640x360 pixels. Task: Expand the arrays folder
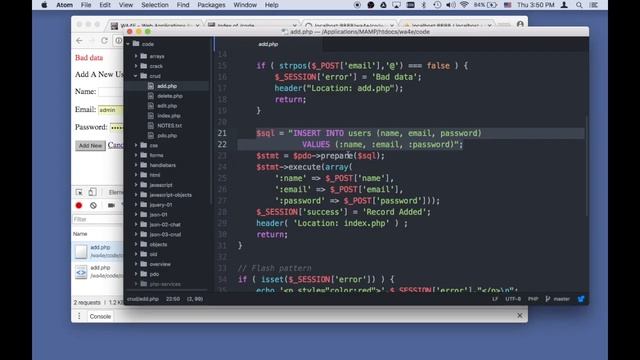click(x=136, y=56)
